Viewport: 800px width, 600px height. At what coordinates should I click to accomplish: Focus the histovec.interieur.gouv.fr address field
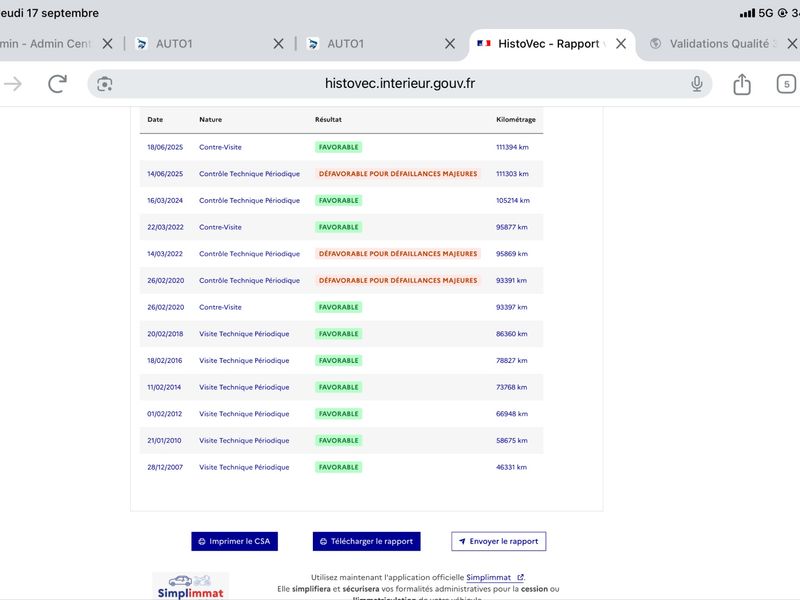pyautogui.click(x=399, y=84)
